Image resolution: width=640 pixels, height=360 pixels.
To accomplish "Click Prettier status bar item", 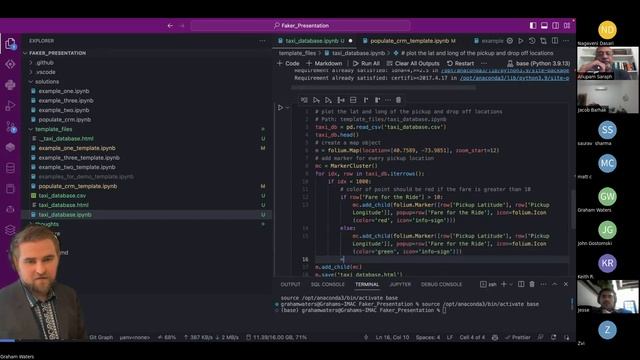I will (x=518, y=338).
